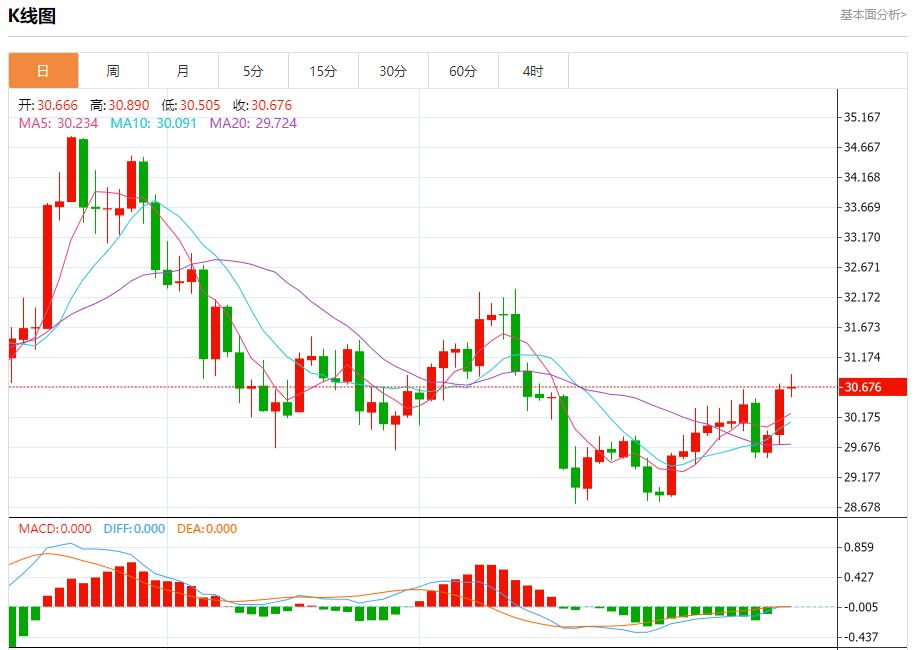Switch to the 5分 interval tab
Screen dimensions: 915x650
click(x=253, y=71)
